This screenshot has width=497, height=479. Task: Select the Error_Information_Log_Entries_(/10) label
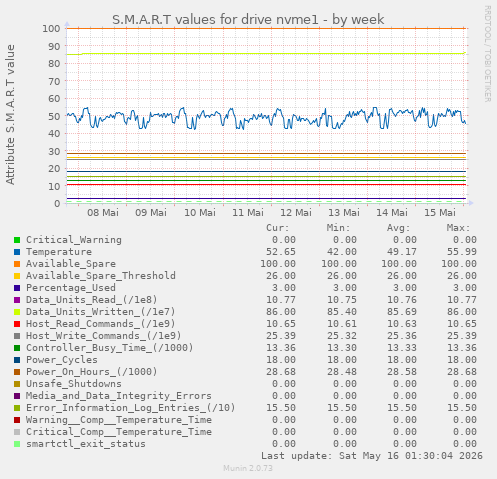pos(131,408)
